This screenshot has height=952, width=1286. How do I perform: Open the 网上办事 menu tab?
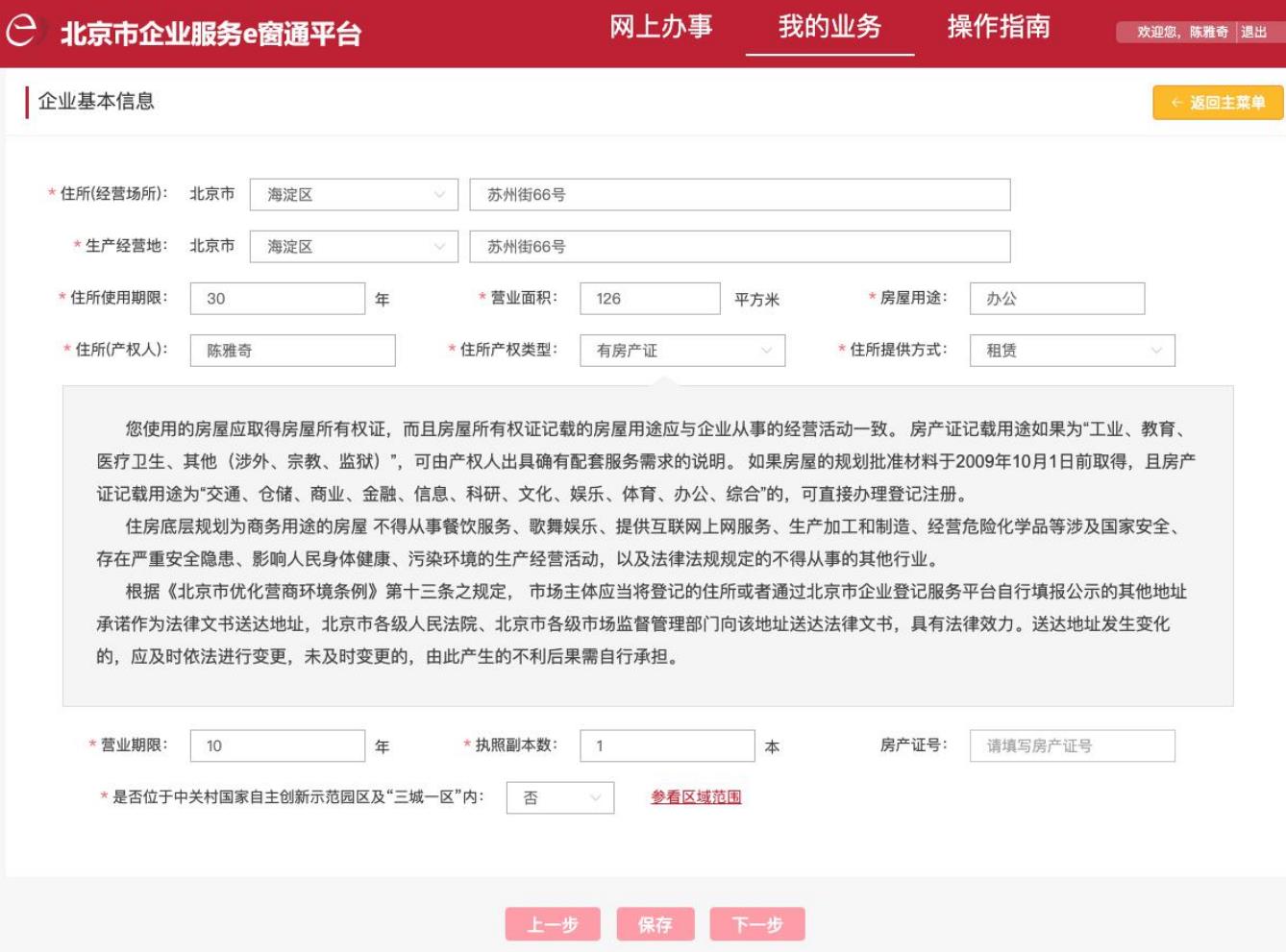[660, 27]
